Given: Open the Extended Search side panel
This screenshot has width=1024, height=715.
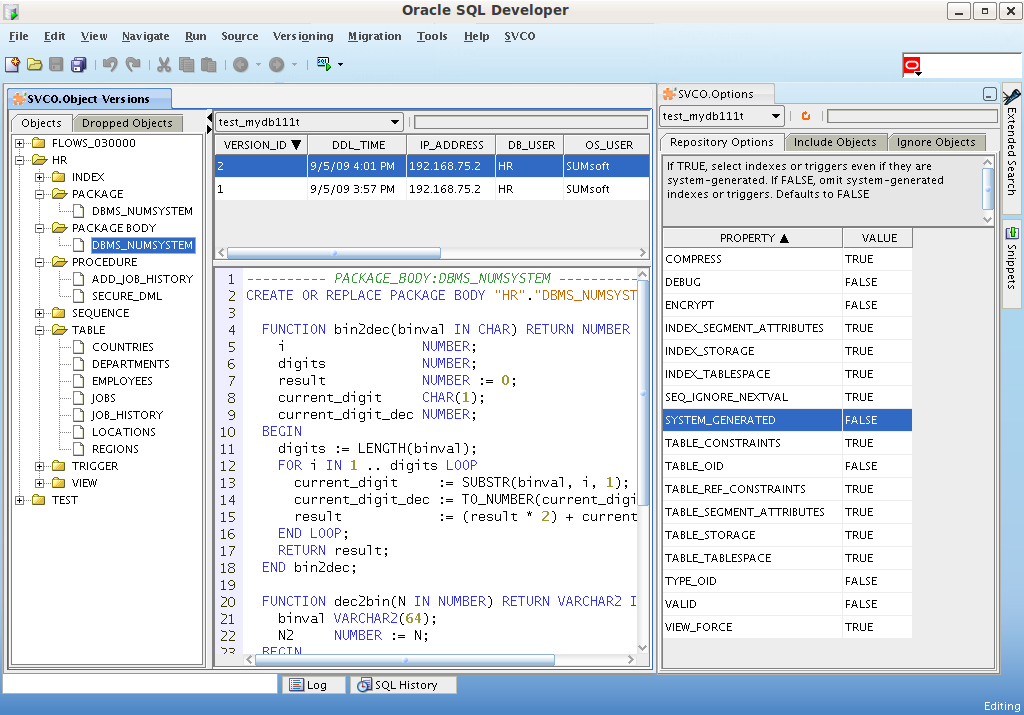Looking at the screenshot, I should pos(1012,150).
